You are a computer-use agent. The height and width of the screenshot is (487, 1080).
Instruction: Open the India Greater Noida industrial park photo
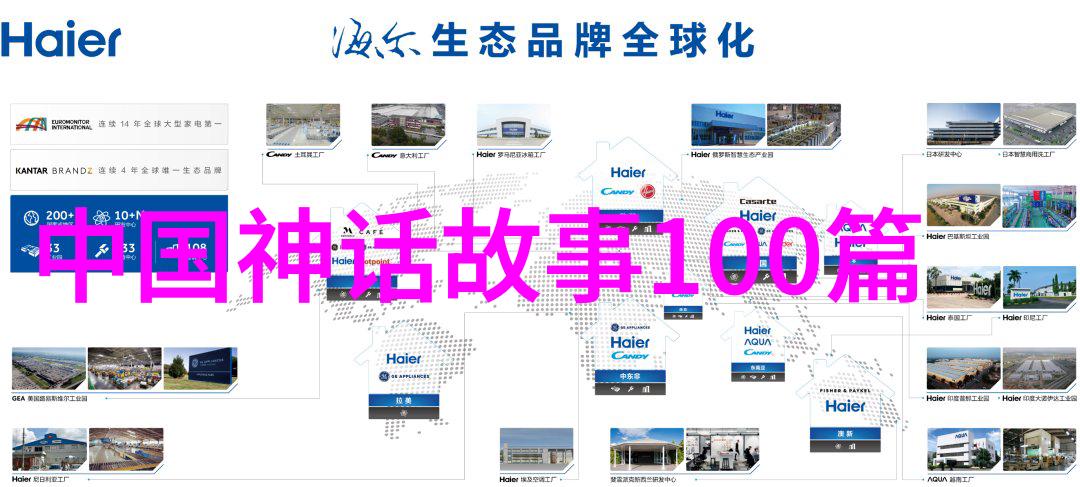pyautogui.click(x=1039, y=369)
